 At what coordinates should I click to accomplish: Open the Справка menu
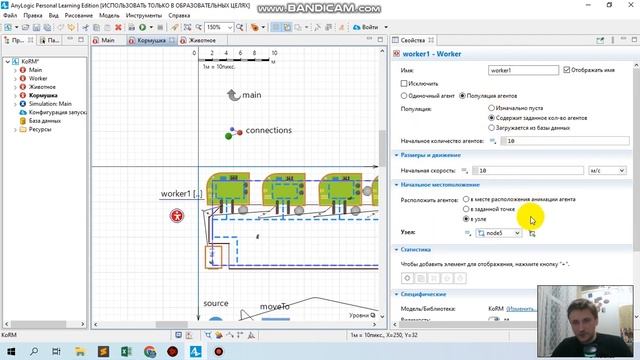coord(179,16)
